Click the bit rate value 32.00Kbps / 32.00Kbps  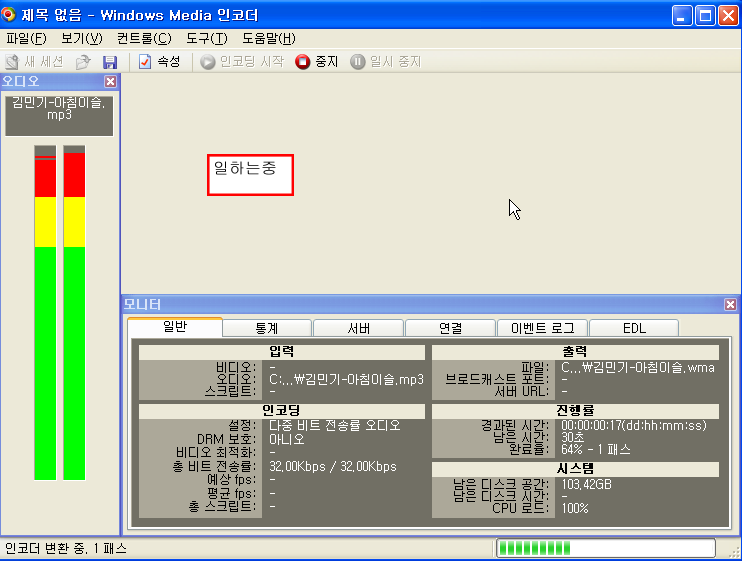(x=333, y=467)
